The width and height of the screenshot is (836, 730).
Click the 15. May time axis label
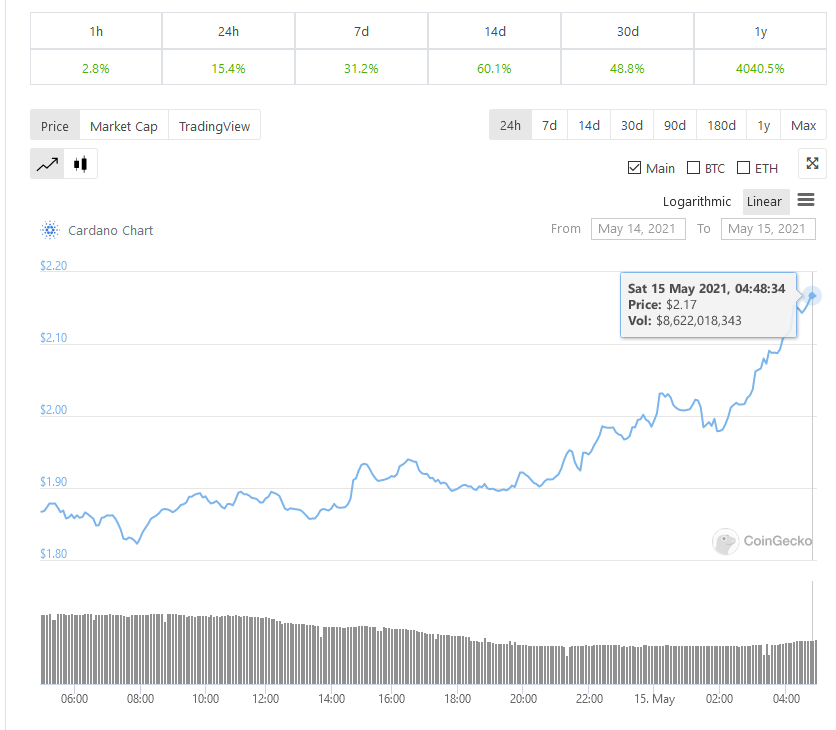coord(654,698)
